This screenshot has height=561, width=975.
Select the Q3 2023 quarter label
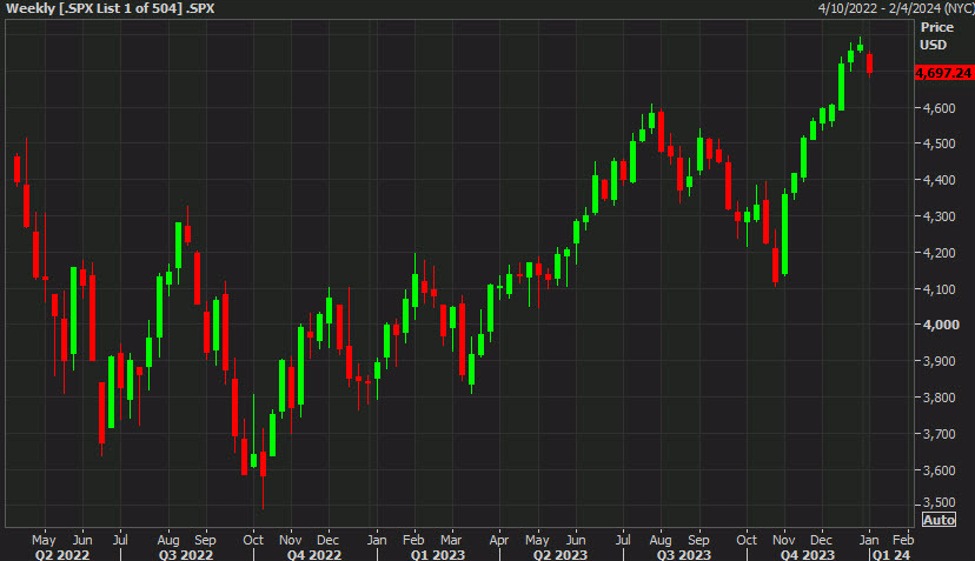point(684,553)
